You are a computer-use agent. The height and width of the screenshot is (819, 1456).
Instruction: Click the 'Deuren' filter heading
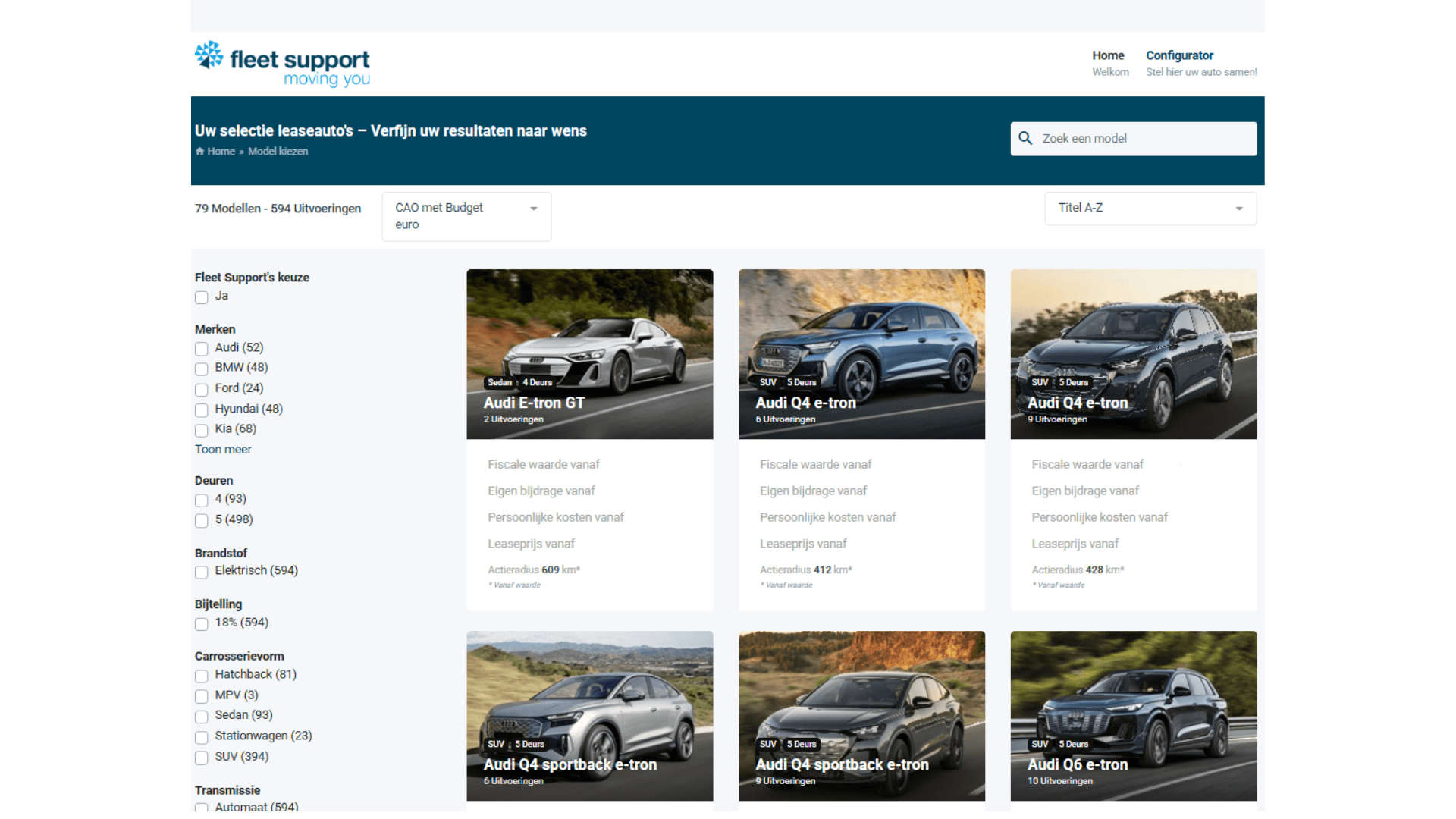214,480
